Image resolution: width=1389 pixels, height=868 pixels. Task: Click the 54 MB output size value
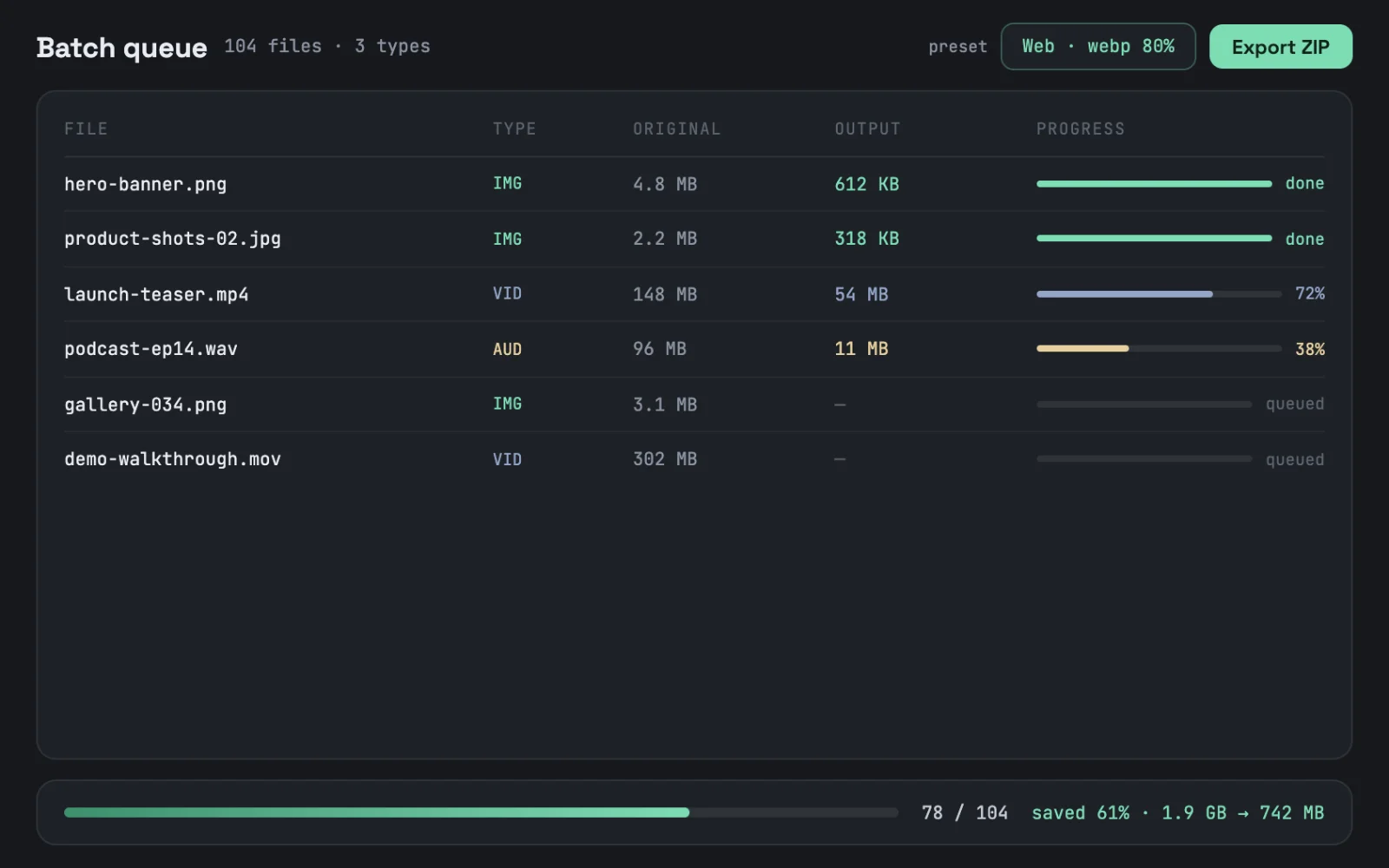tap(861, 294)
